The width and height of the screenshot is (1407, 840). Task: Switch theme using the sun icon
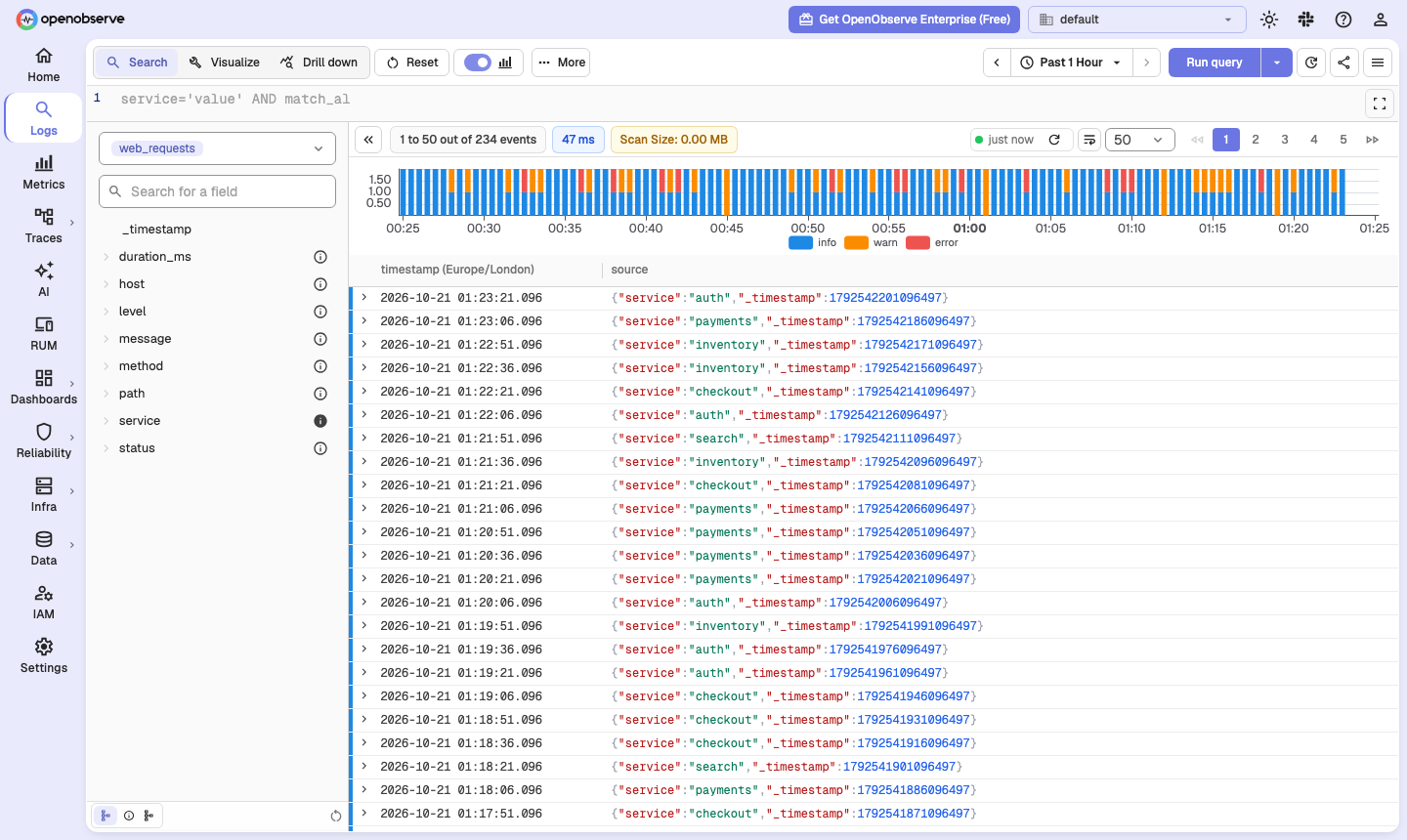click(1269, 20)
